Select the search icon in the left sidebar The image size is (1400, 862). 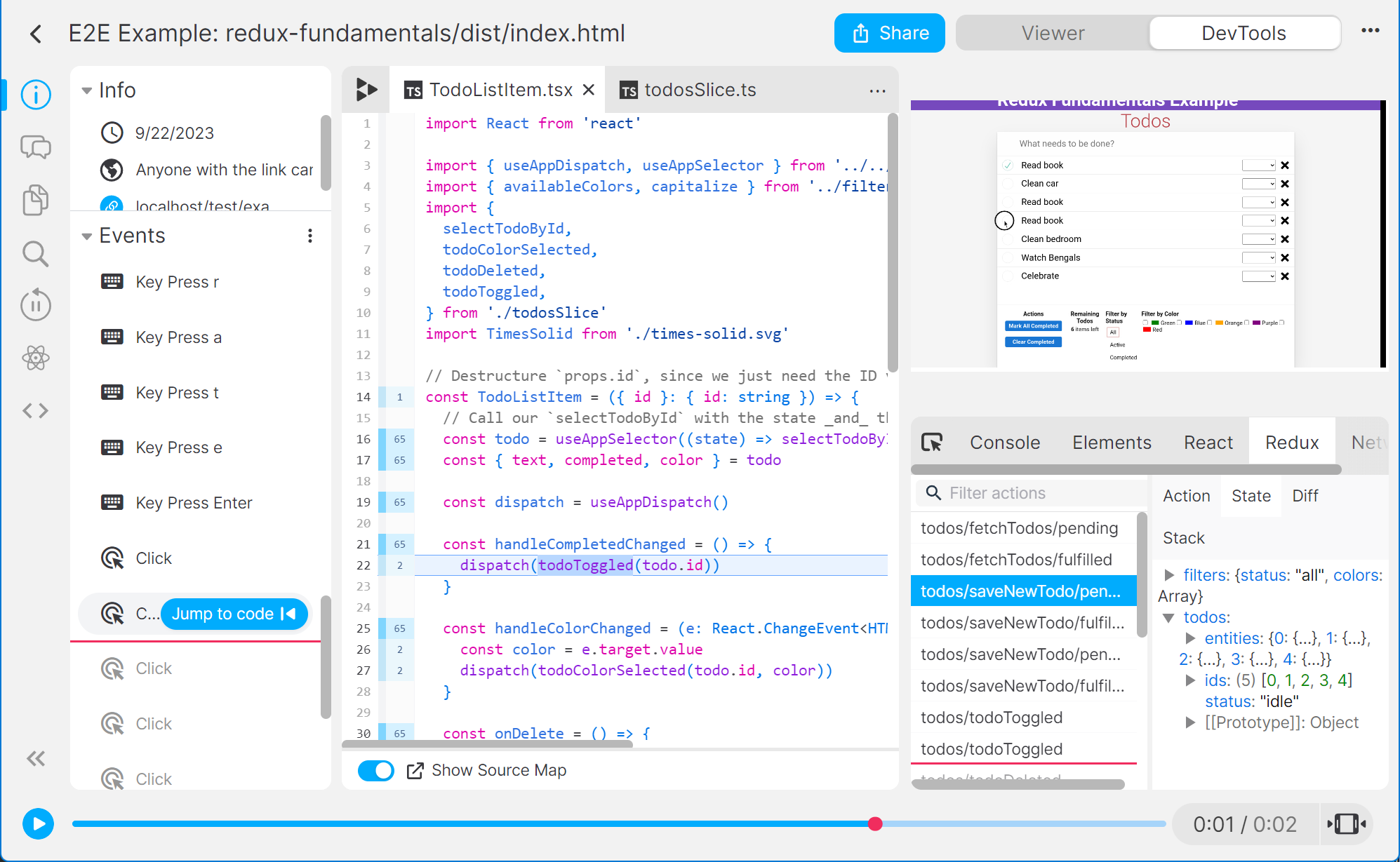[36, 254]
